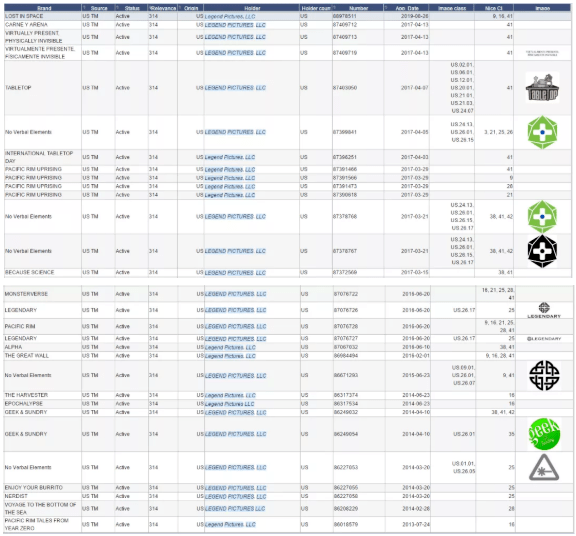Sort by the Holder column header
The height and width of the screenshot is (536, 576).
tap(252, 8)
